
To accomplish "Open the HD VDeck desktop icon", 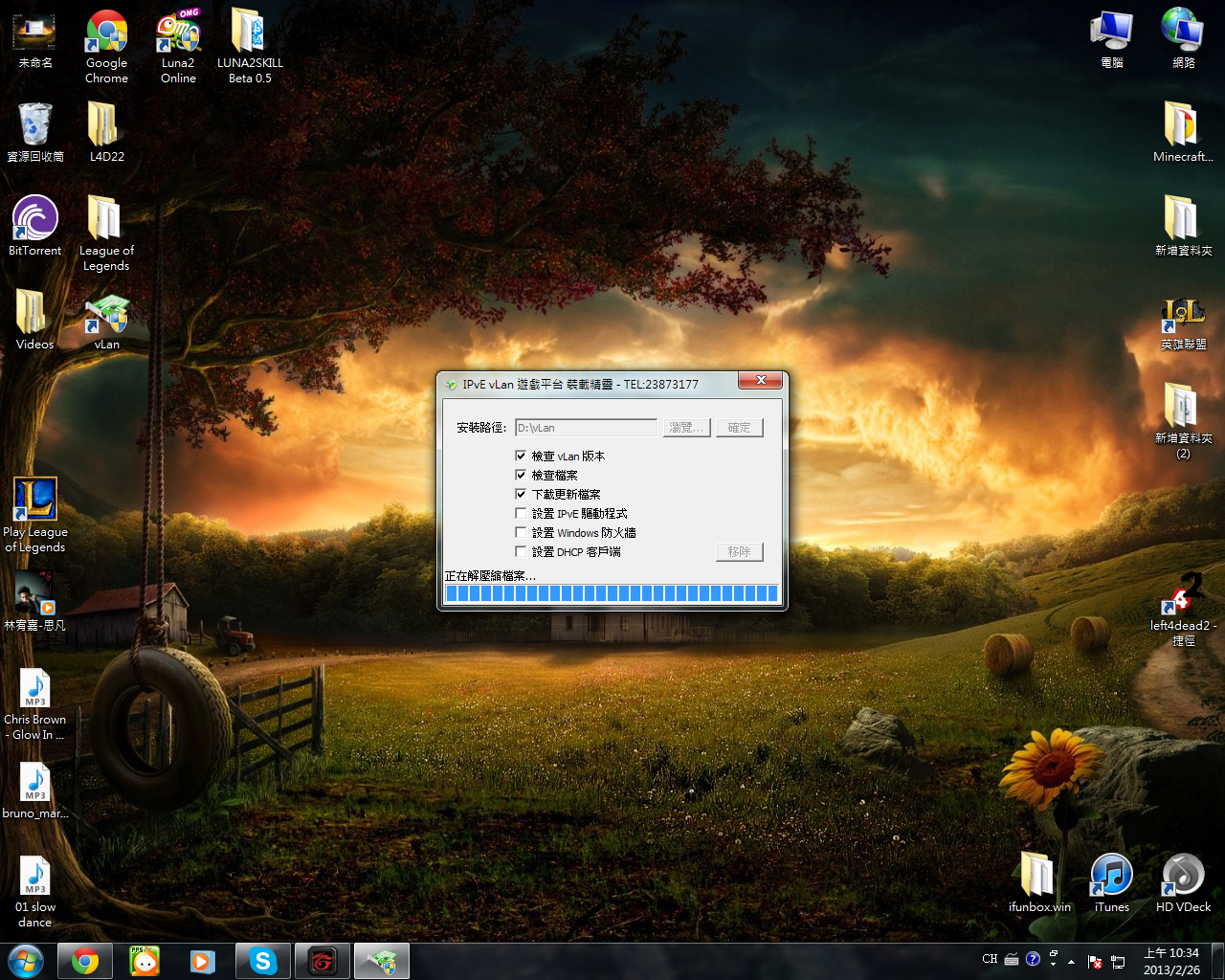I will click(1183, 877).
